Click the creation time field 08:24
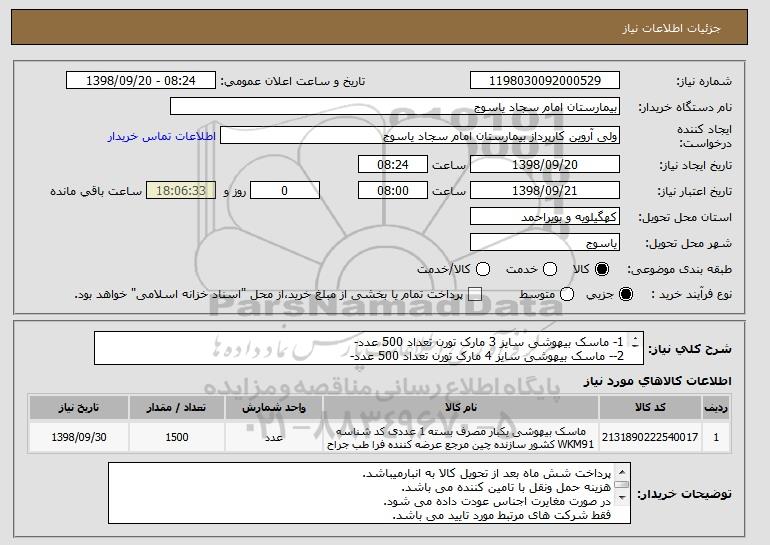770x545 pixels. 393,164
